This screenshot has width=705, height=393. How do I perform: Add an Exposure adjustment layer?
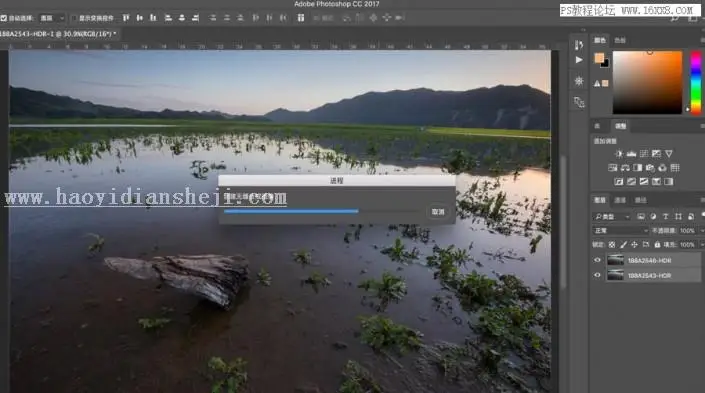[656, 154]
